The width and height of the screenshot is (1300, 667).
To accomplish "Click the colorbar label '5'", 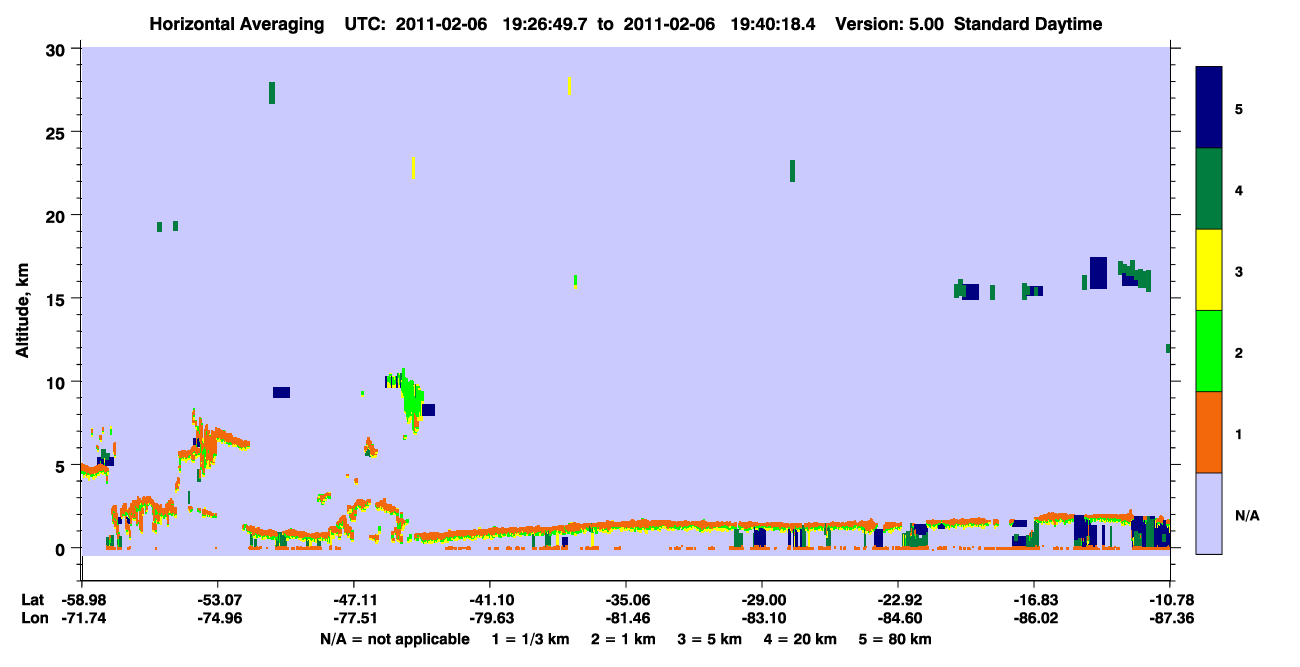I will 1239,108.
